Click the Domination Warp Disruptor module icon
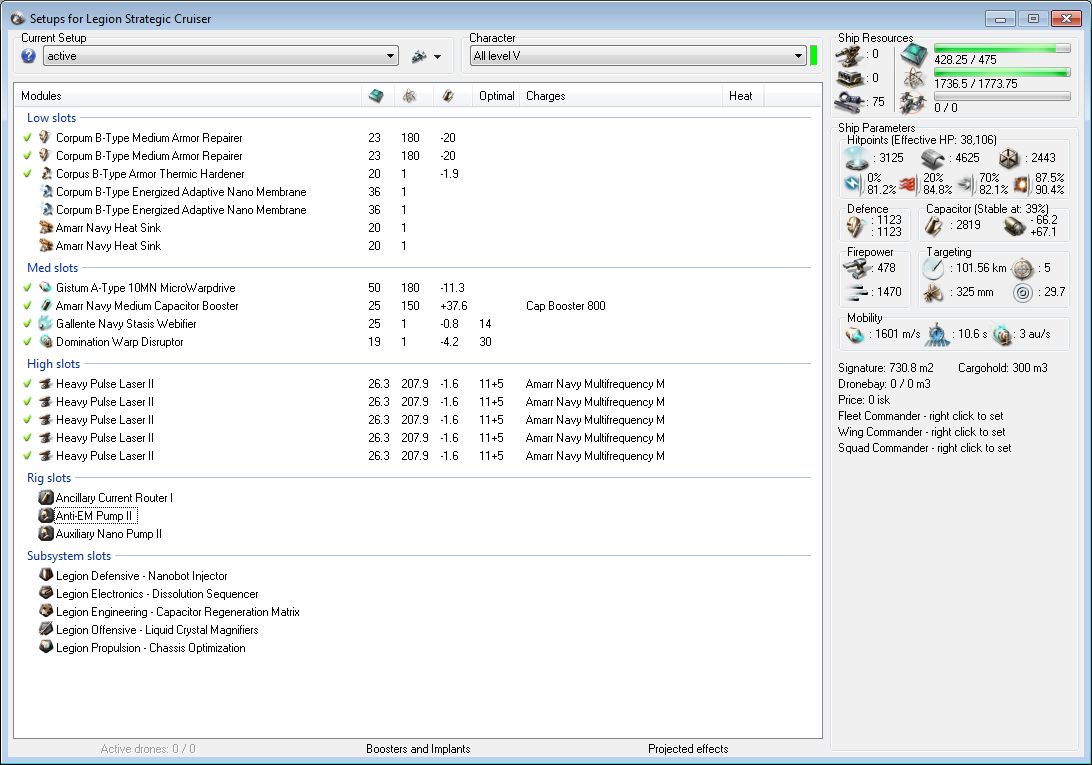The image size is (1092, 765). pos(45,342)
